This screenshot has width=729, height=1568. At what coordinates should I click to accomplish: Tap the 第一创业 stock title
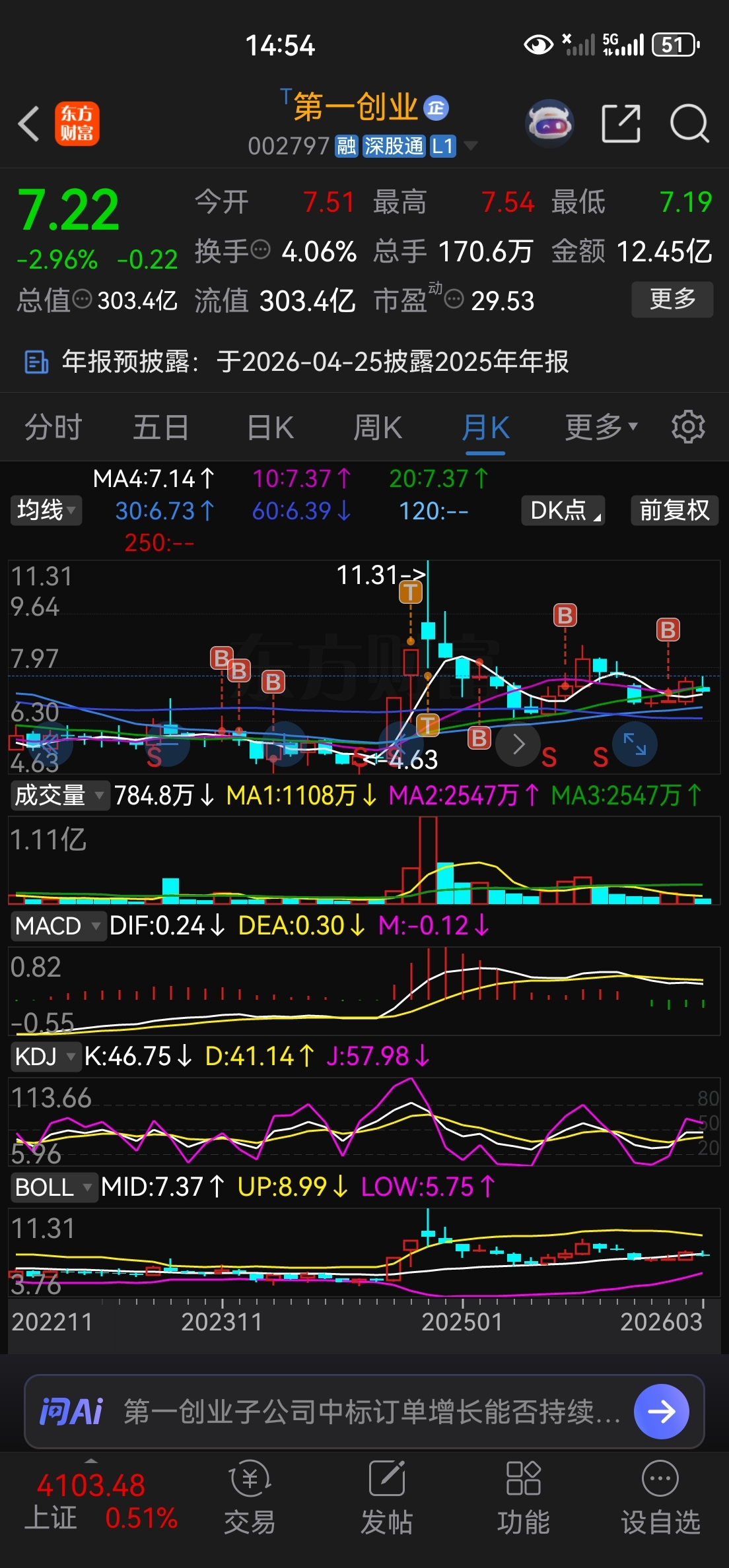click(356, 108)
